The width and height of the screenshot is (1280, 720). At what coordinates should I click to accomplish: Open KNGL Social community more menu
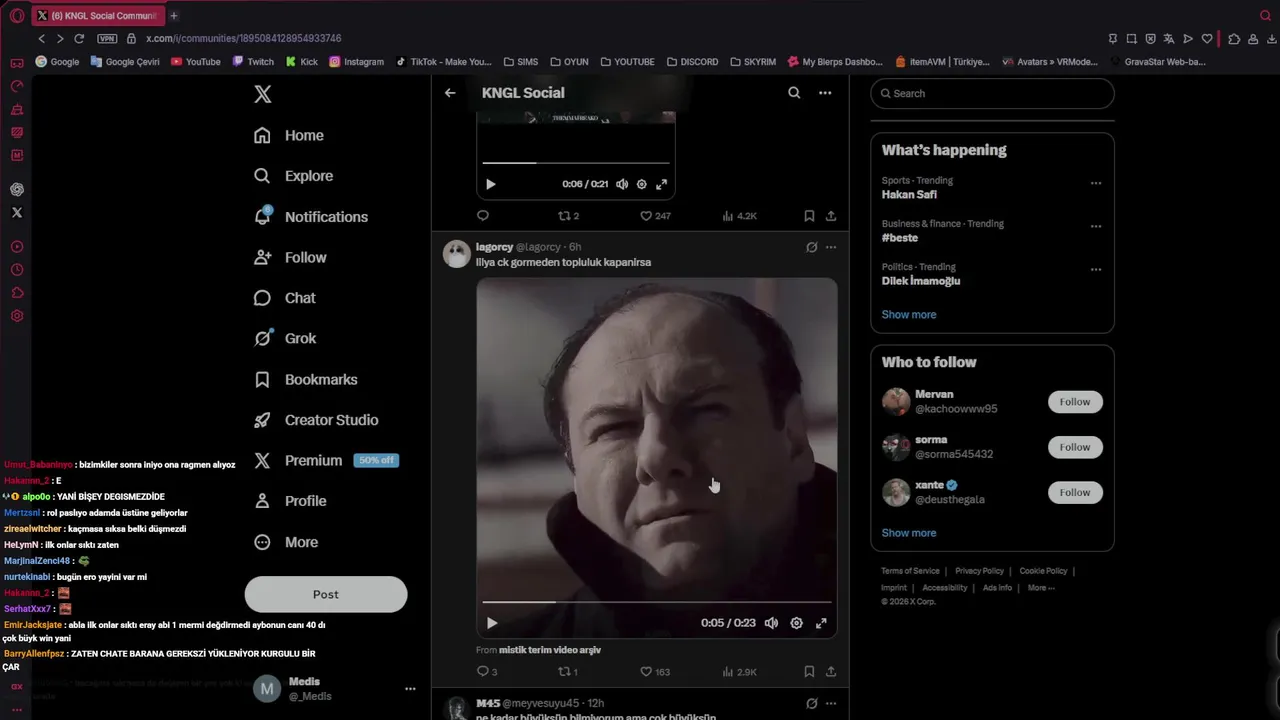tap(825, 93)
